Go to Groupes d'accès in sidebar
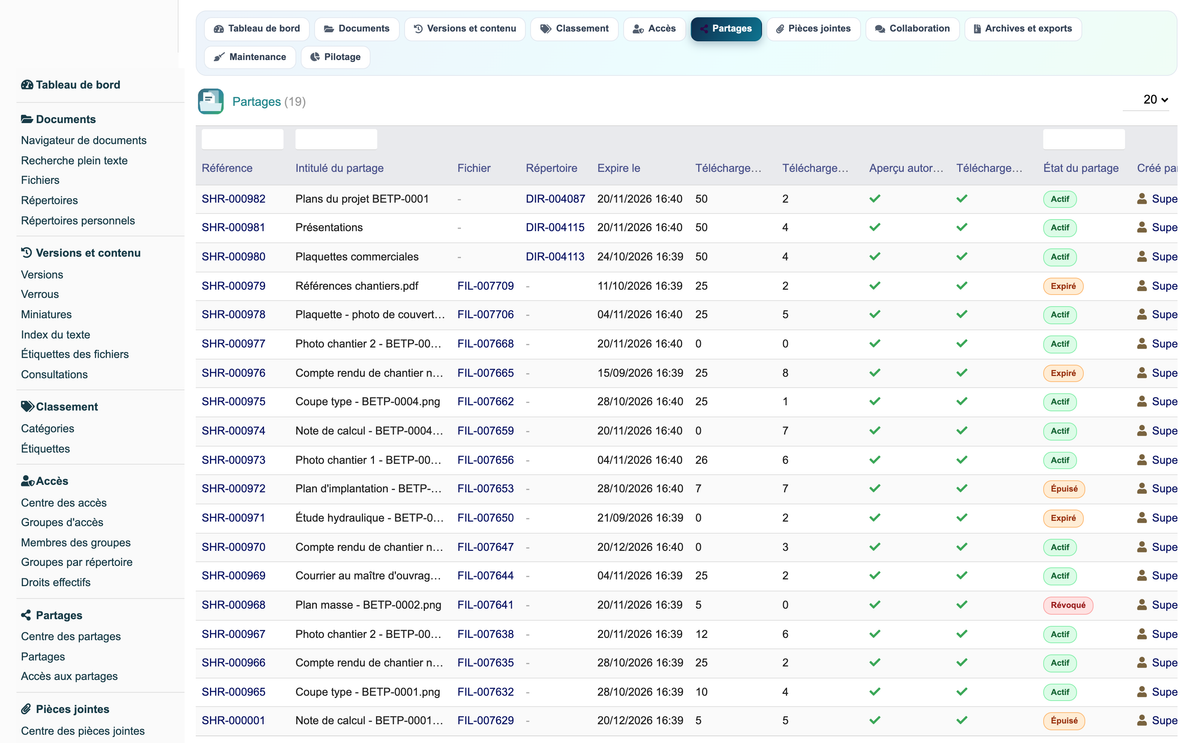 pyautogui.click(x=62, y=523)
